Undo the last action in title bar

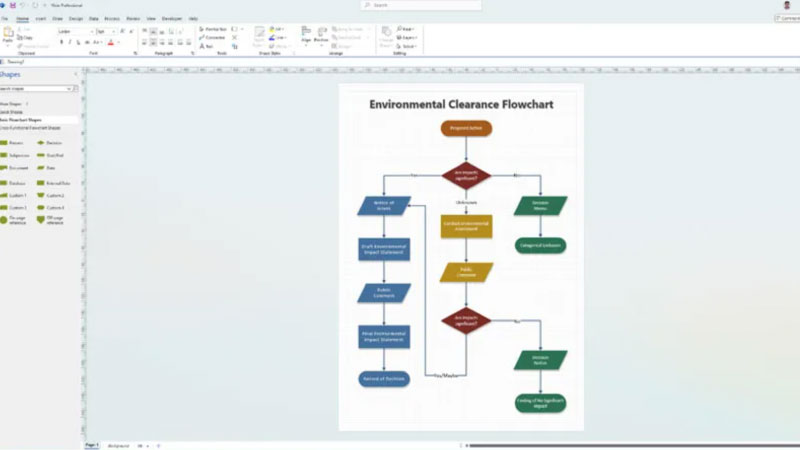point(23,5)
